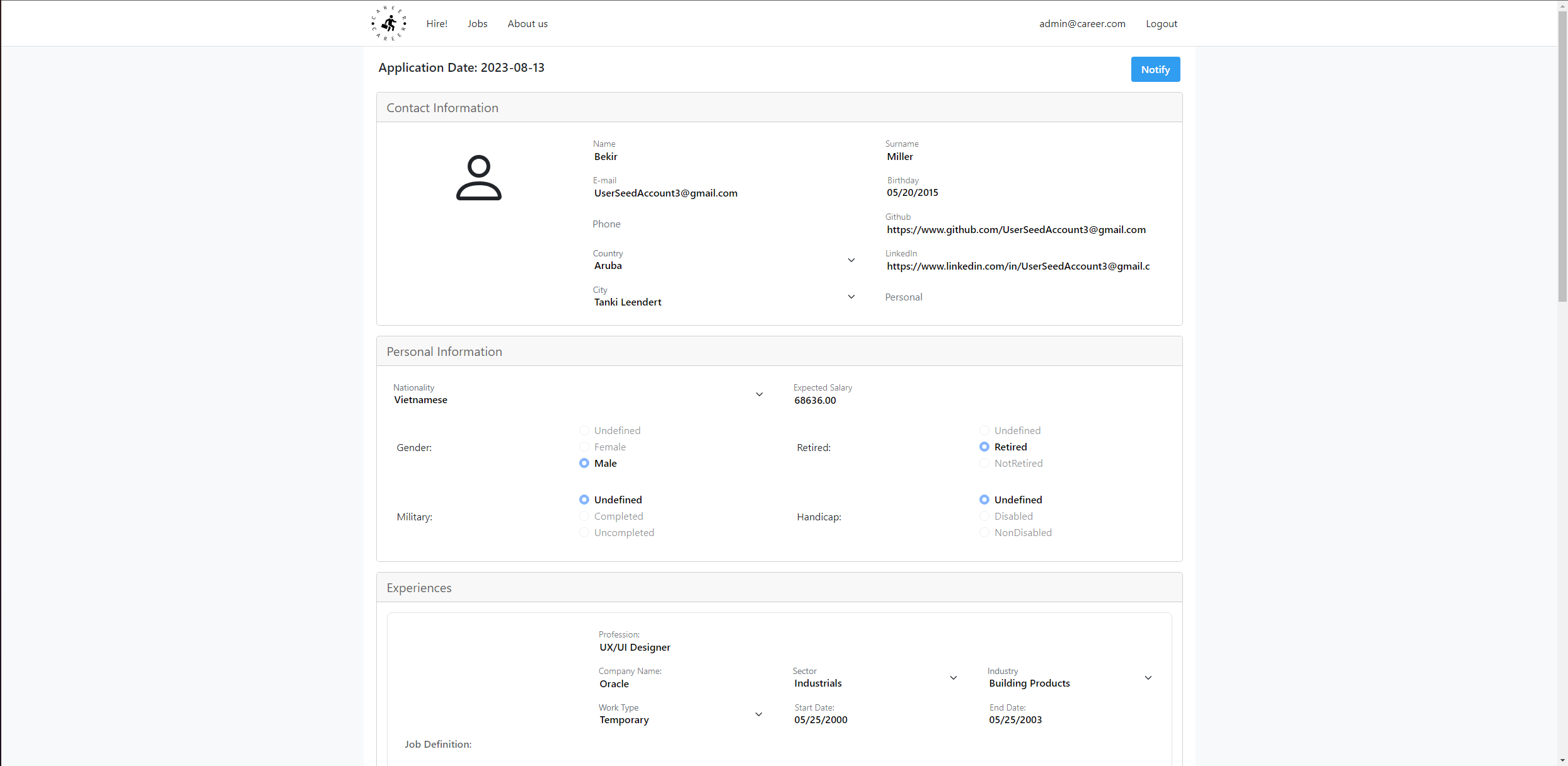Open the Industry dropdown showing Building Products
Image resolution: width=1568 pixels, height=766 pixels.
[1071, 678]
